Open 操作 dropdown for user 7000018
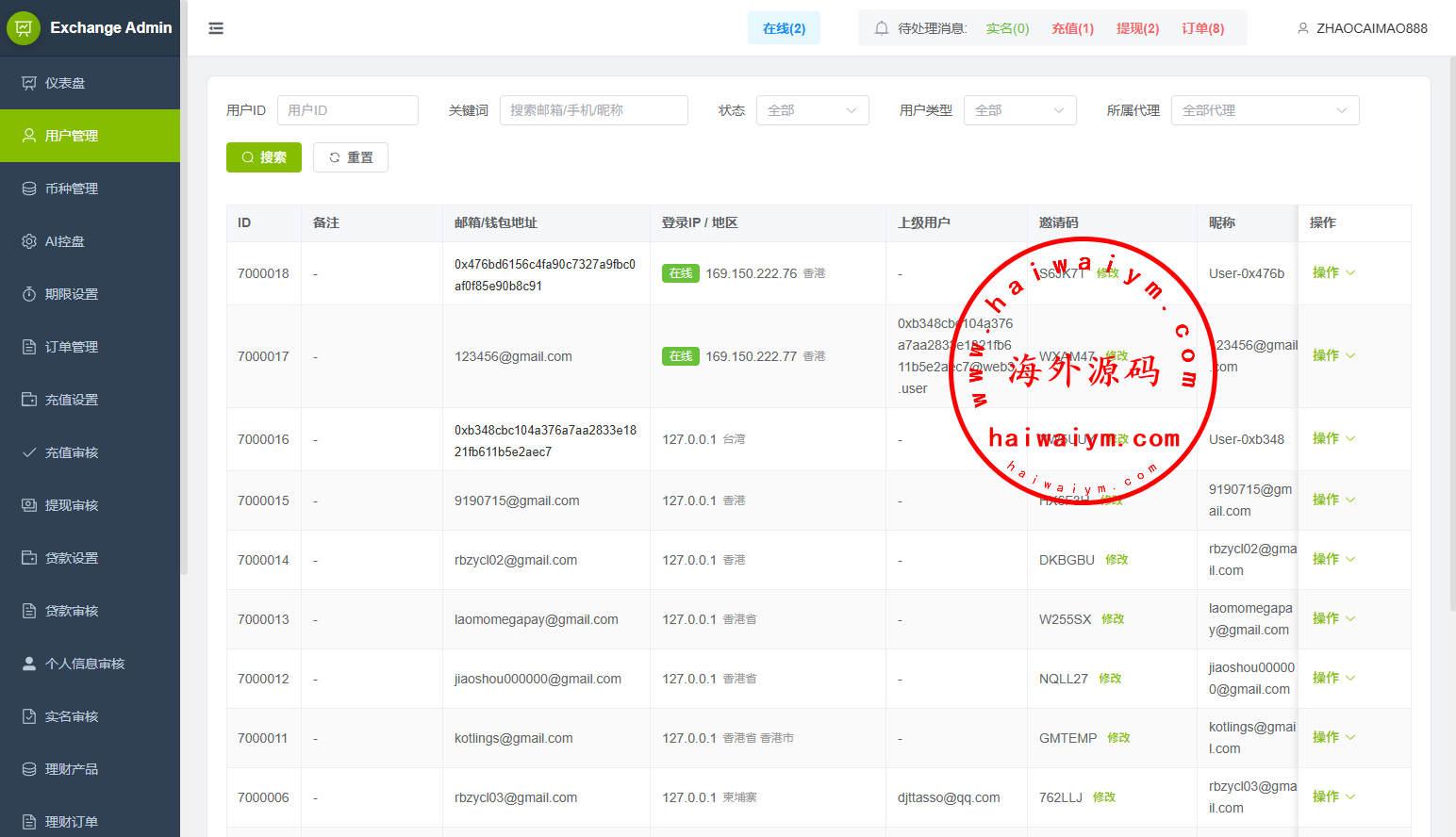 tap(1333, 272)
